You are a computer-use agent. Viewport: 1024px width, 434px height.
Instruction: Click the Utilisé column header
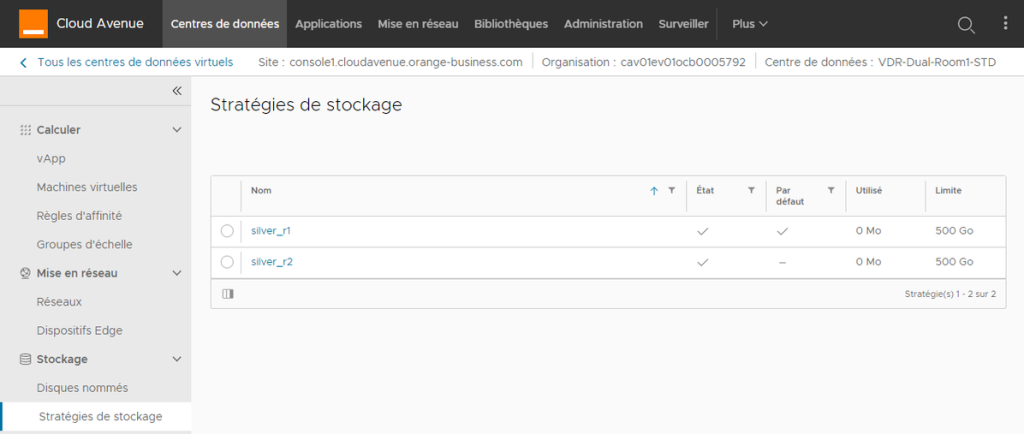point(869,191)
